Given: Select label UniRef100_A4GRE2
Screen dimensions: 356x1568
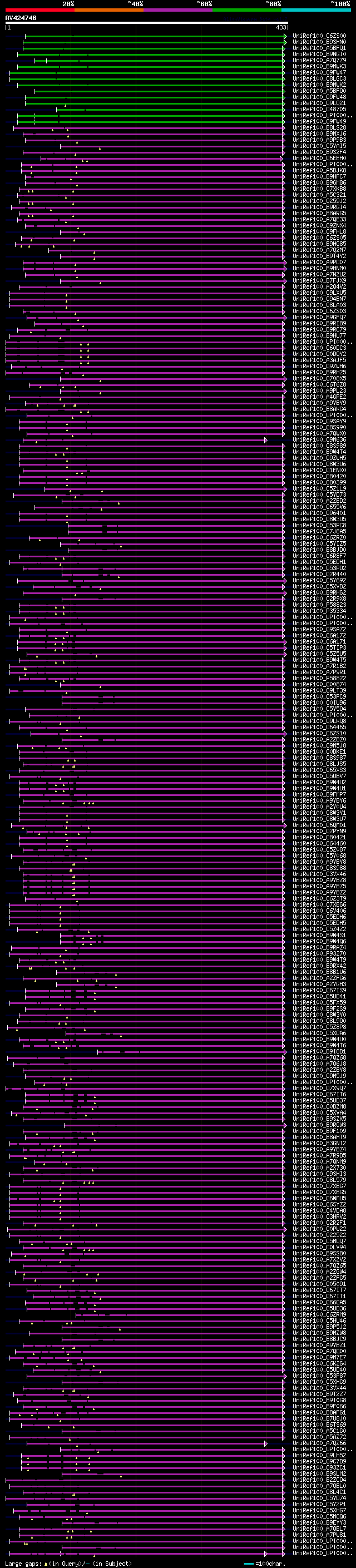Looking at the screenshot, I should click(319, 397).
